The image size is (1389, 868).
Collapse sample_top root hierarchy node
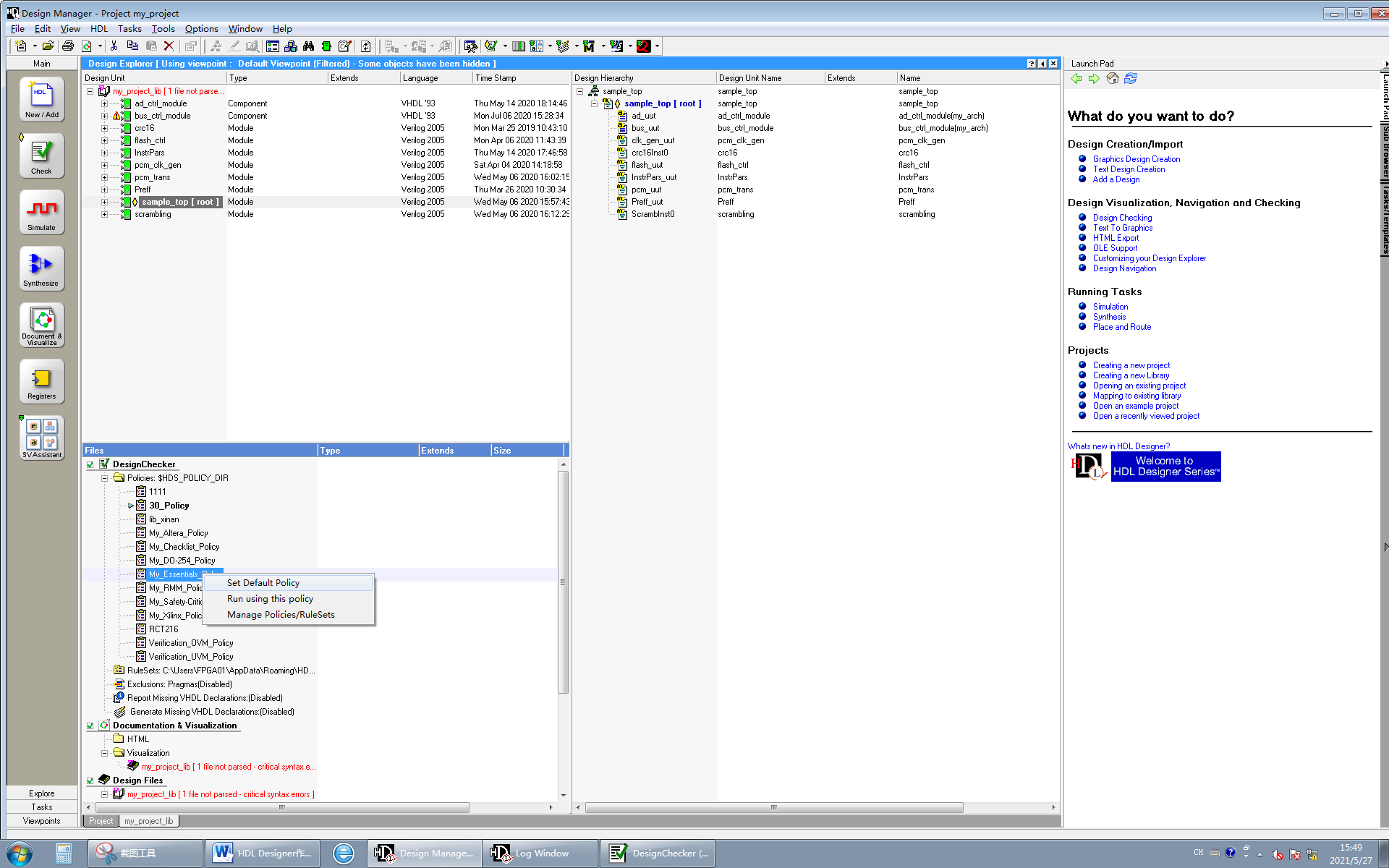coord(594,103)
